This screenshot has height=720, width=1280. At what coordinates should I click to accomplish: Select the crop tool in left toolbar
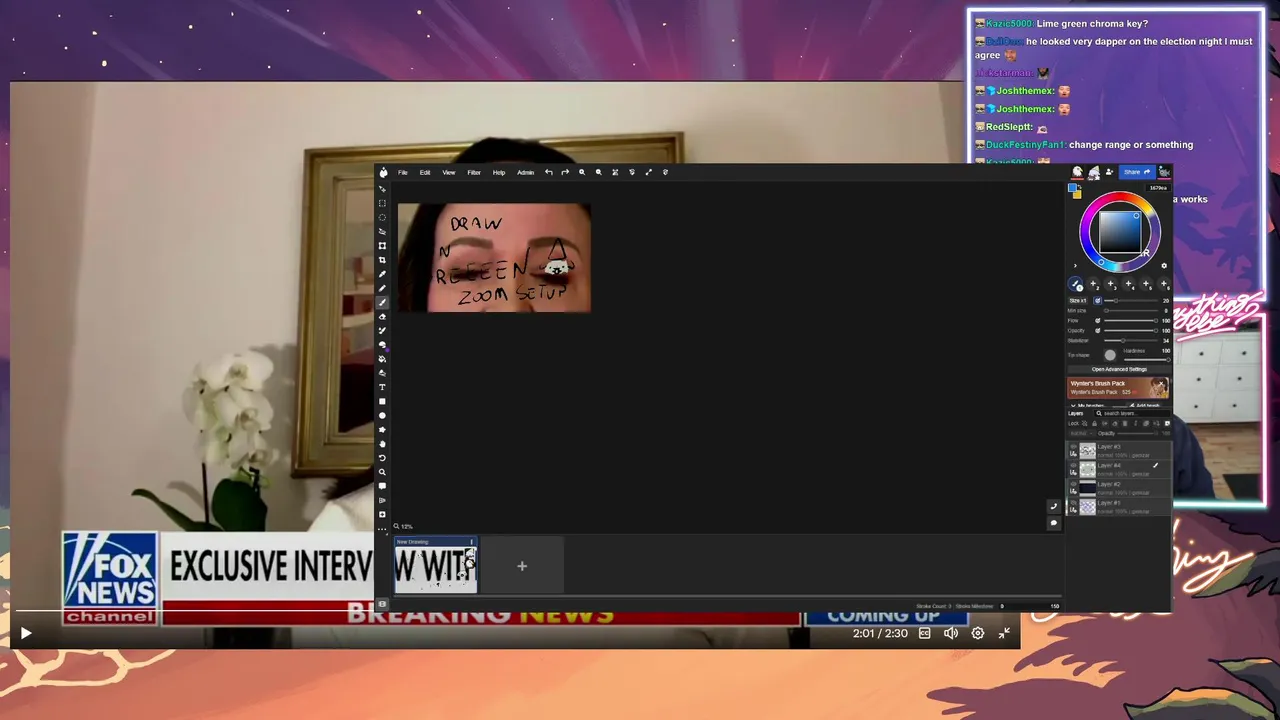click(382, 260)
